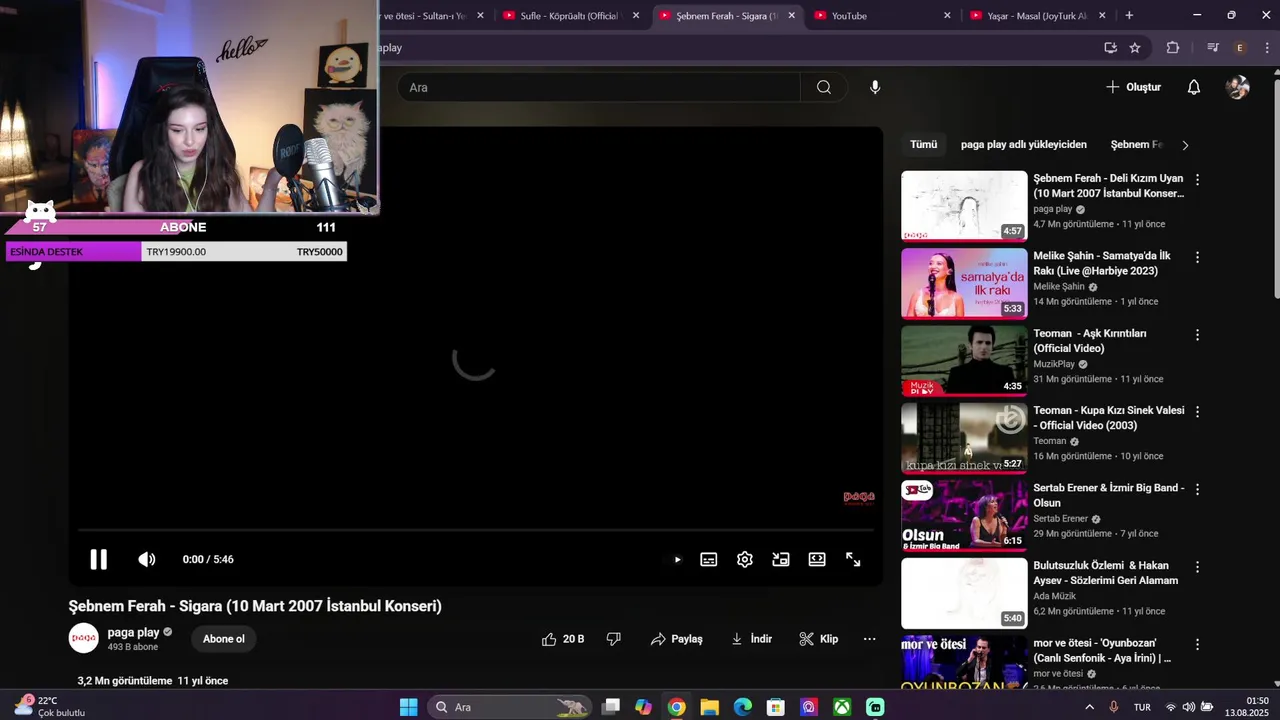Download the video with the İndir button
Viewport: 1280px width, 720px height.
[x=751, y=639]
